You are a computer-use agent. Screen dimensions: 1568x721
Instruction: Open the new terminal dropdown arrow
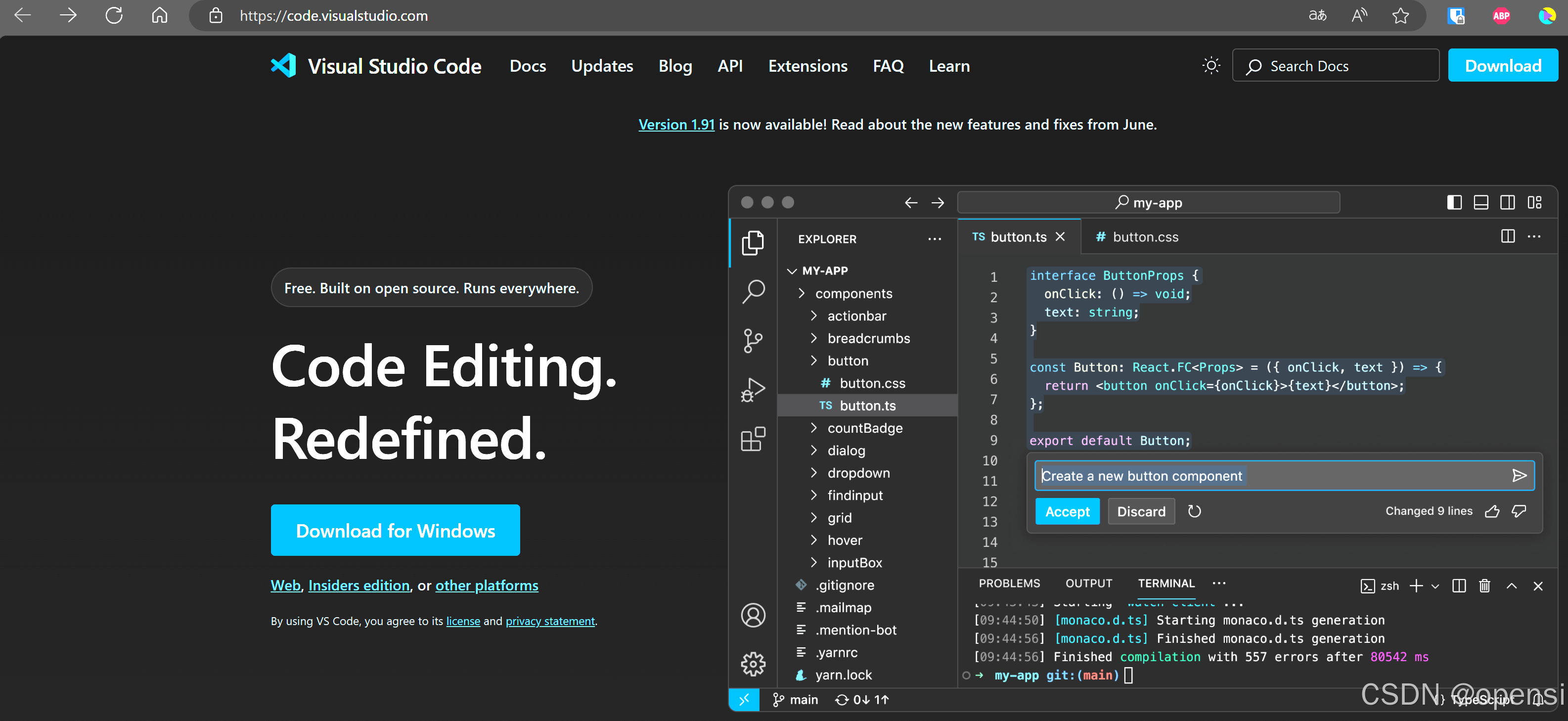(1435, 586)
